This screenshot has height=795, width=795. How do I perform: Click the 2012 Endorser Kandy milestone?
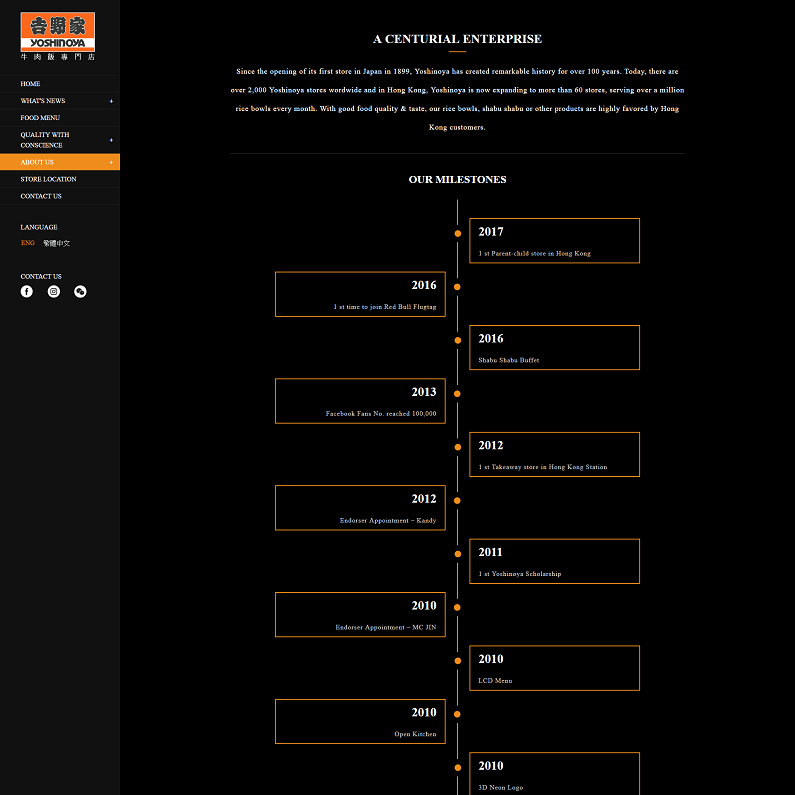(x=360, y=508)
